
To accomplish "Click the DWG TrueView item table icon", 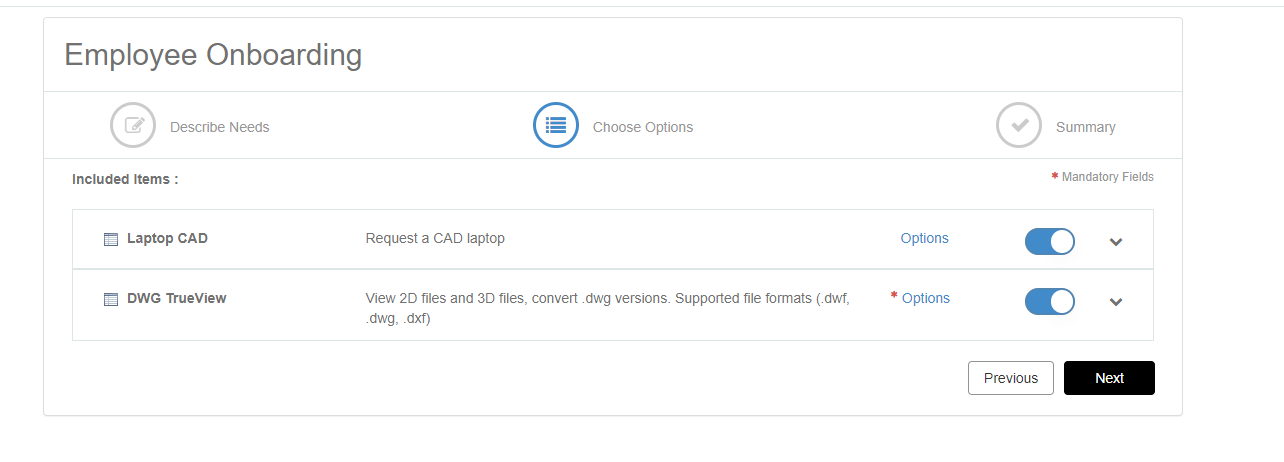I will click(111, 299).
